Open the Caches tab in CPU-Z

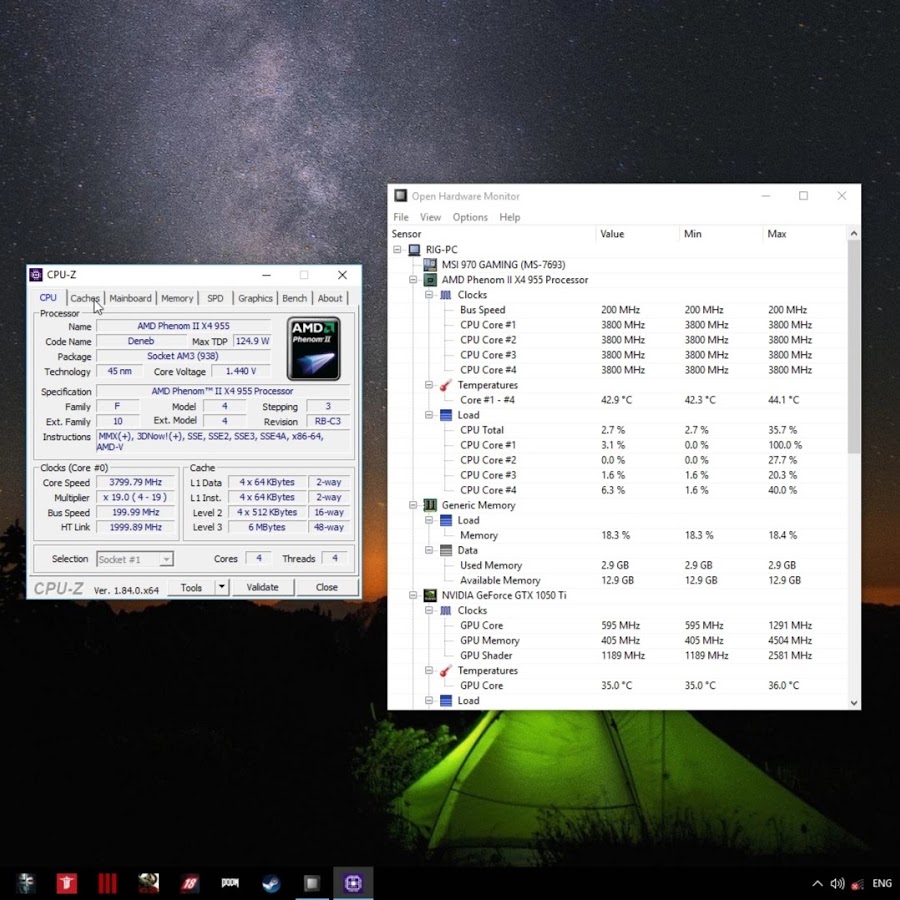[85, 298]
